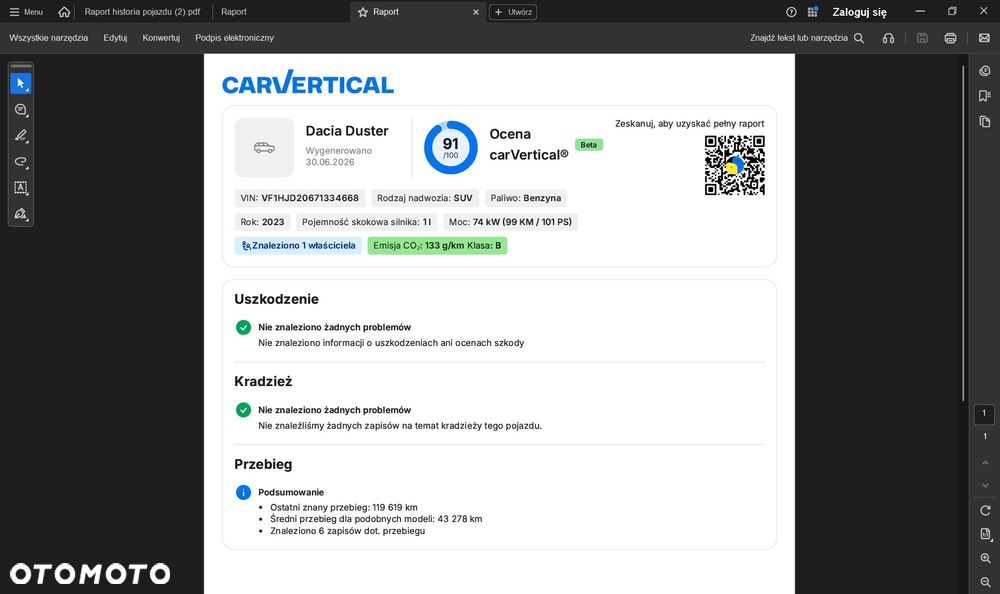Screen dimensions: 1000x594
Task: Choose the text box selection tool
Action: [x=20, y=188]
